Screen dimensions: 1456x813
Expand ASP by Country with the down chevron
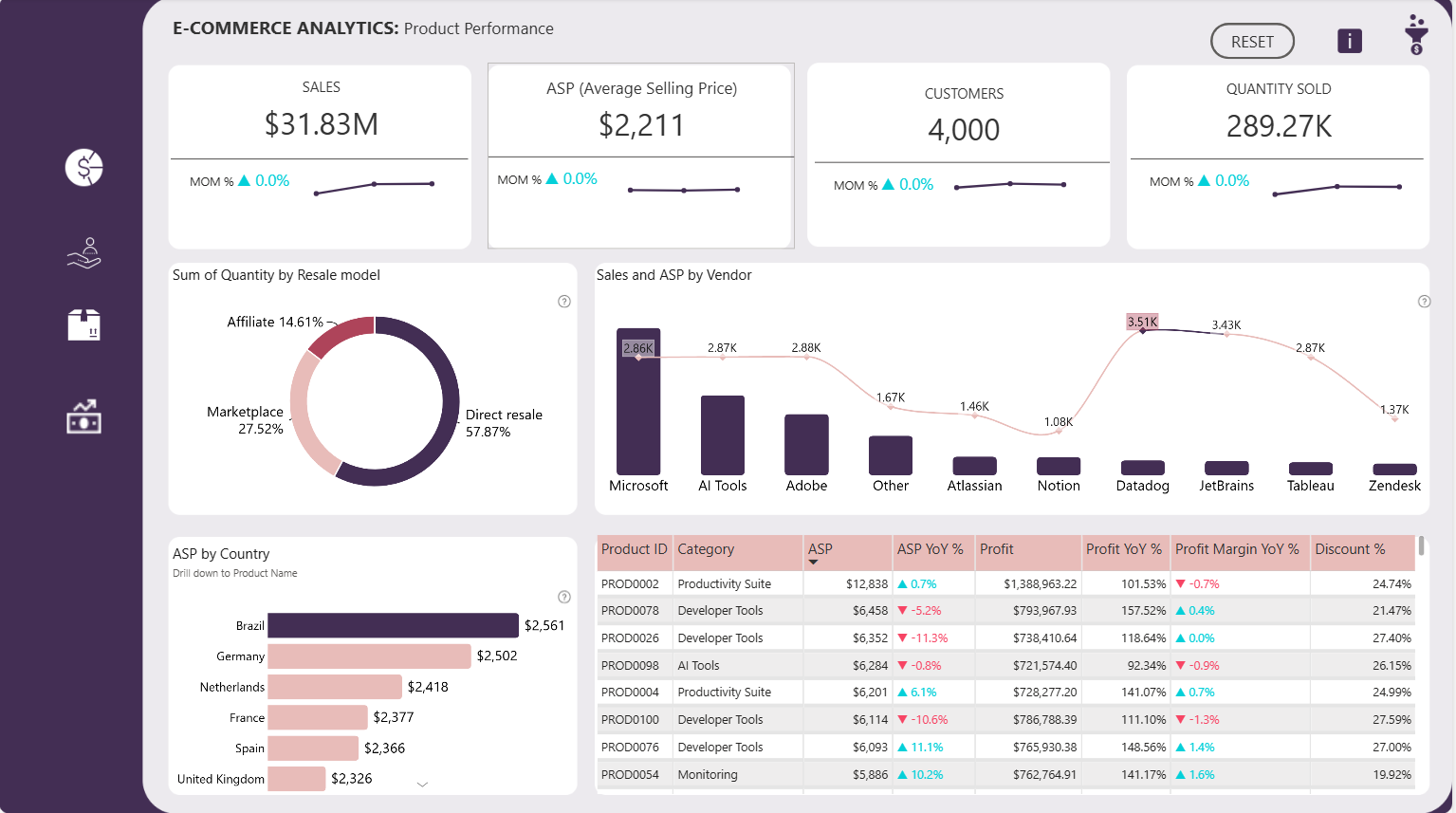[x=423, y=784]
